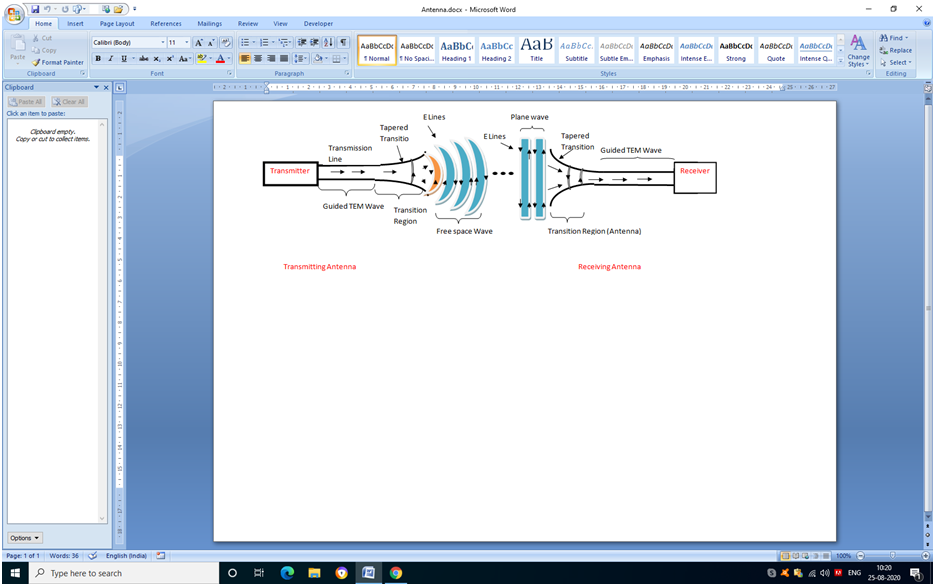
Task: Click the Format Painter tool
Action: (57, 62)
